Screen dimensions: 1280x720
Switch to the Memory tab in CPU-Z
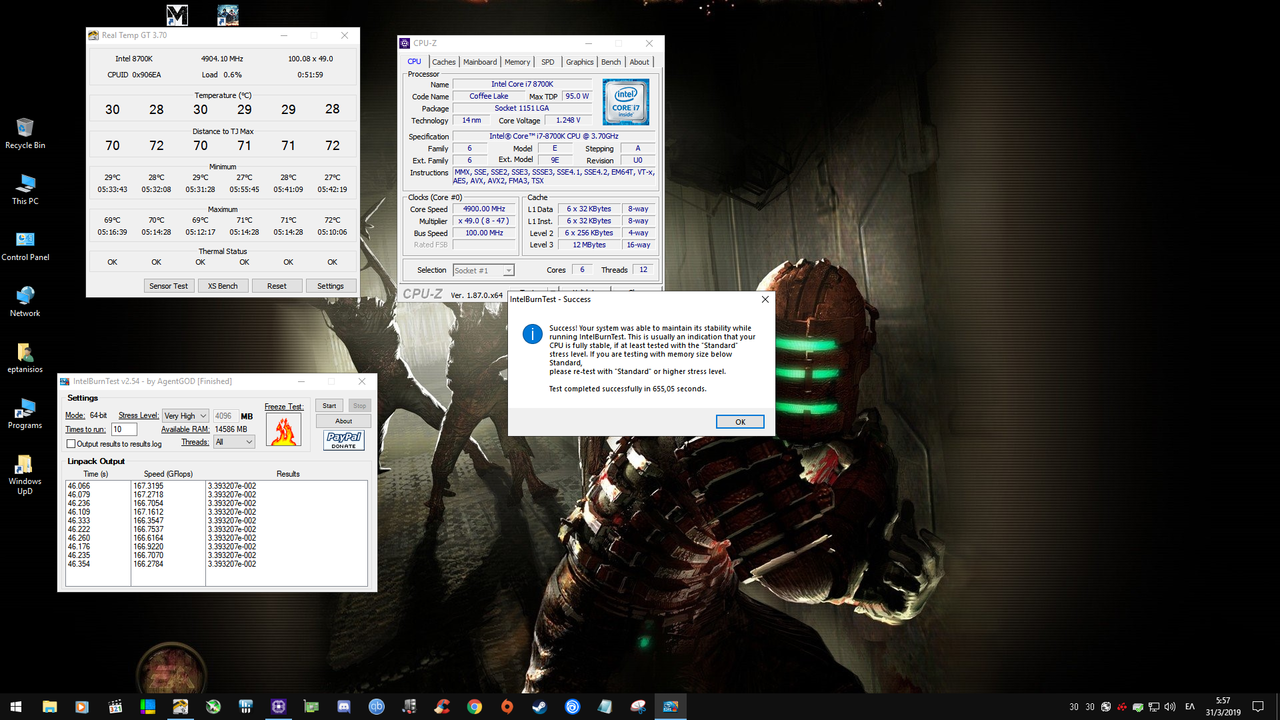tap(517, 62)
